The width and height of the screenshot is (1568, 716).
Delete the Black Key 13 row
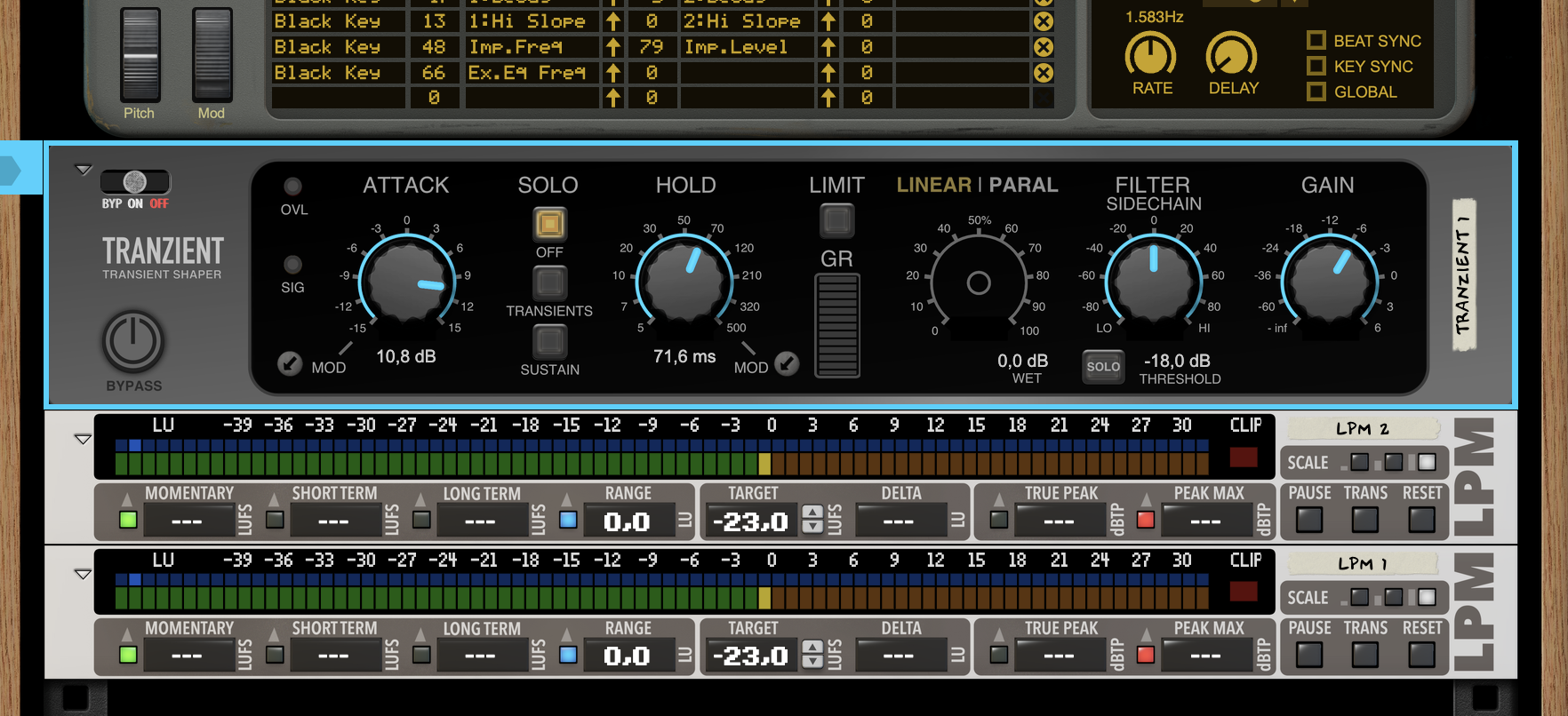[1044, 21]
